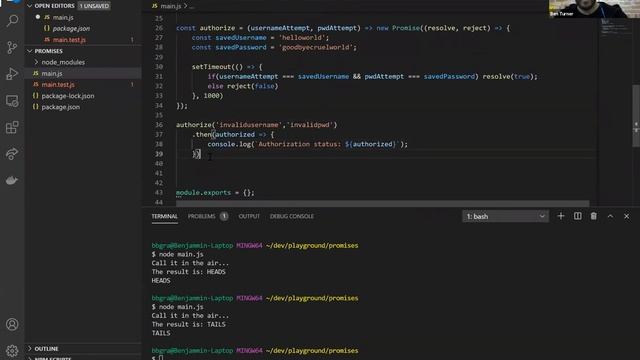Collapse the OPEN EDITORS section
Screen dimensions: 640x360
click(x=54, y=6)
